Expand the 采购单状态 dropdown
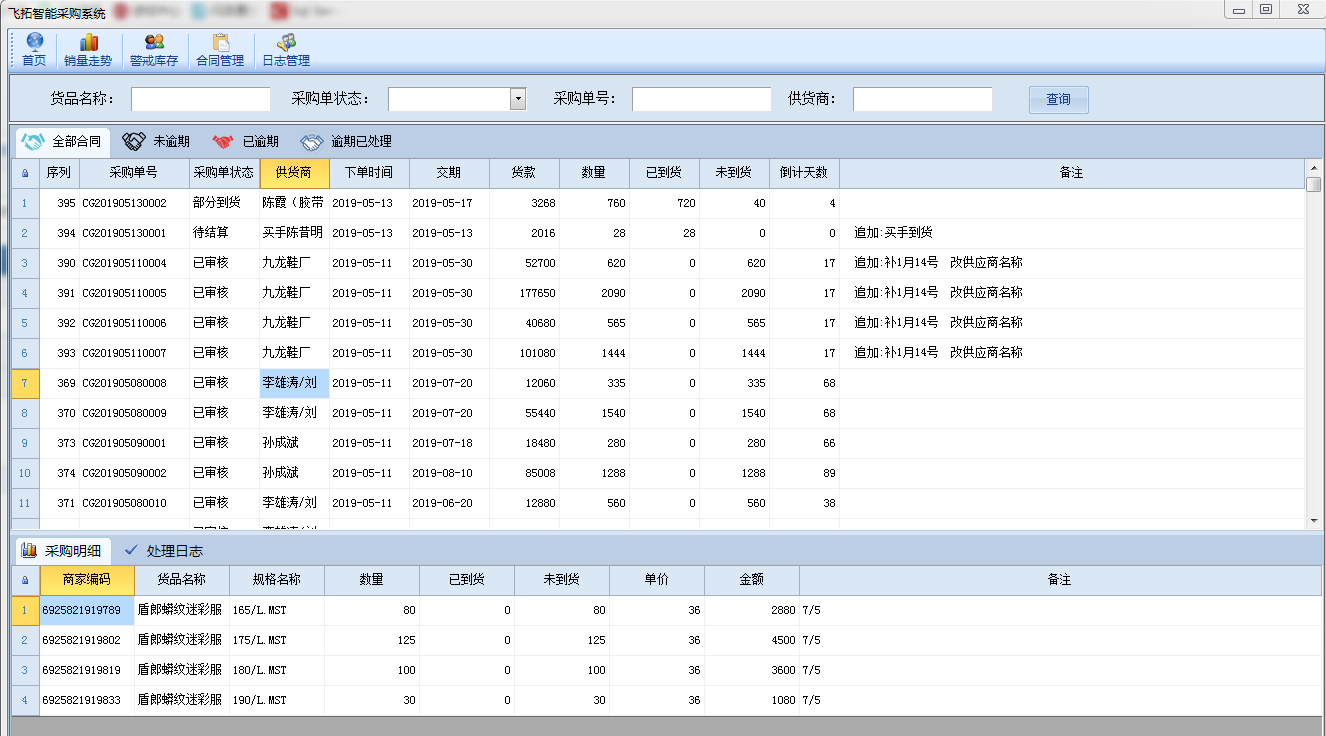The image size is (1326, 736). point(518,99)
